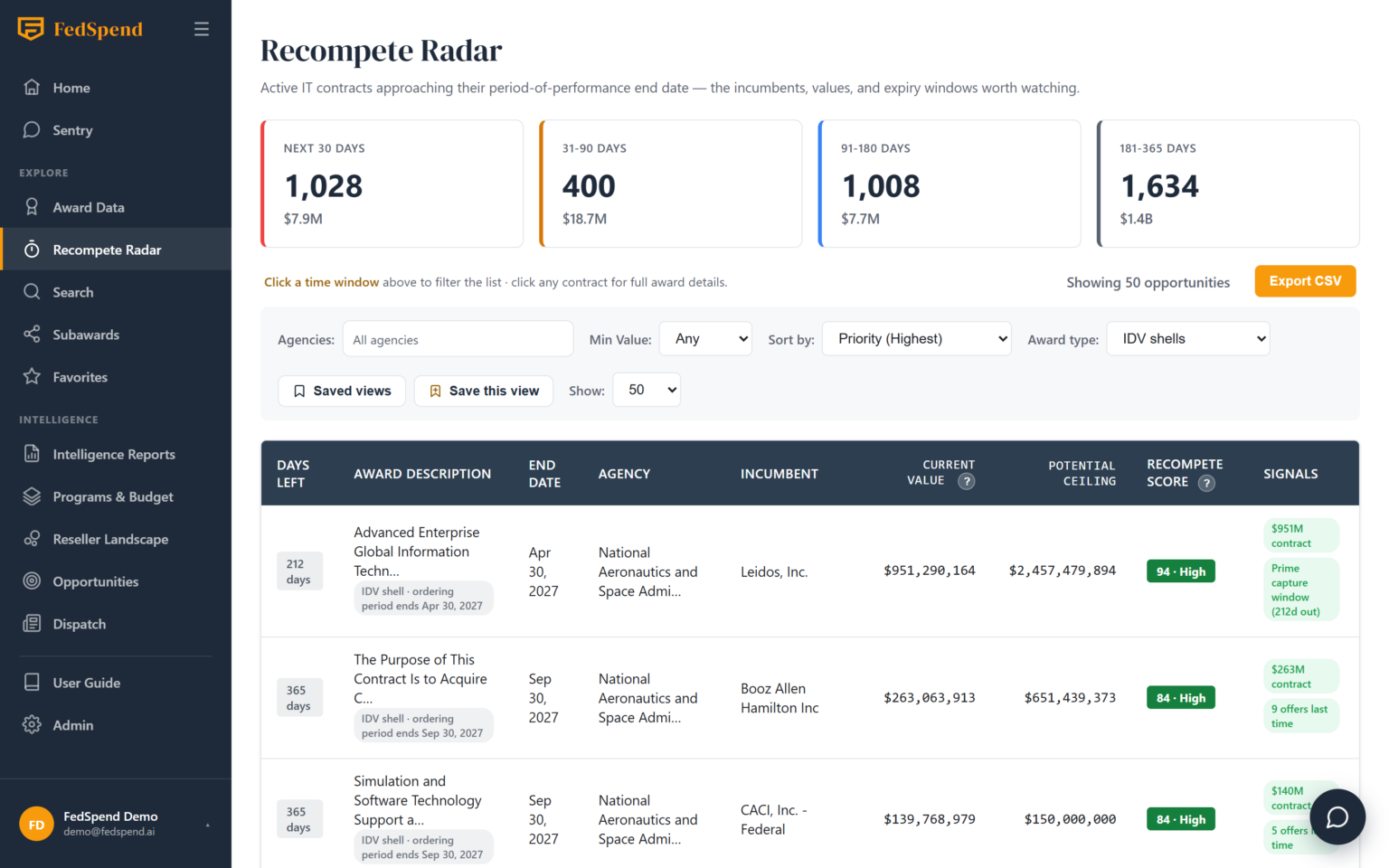
Task: Click the Award Data ribbon icon
Action: 32,207
